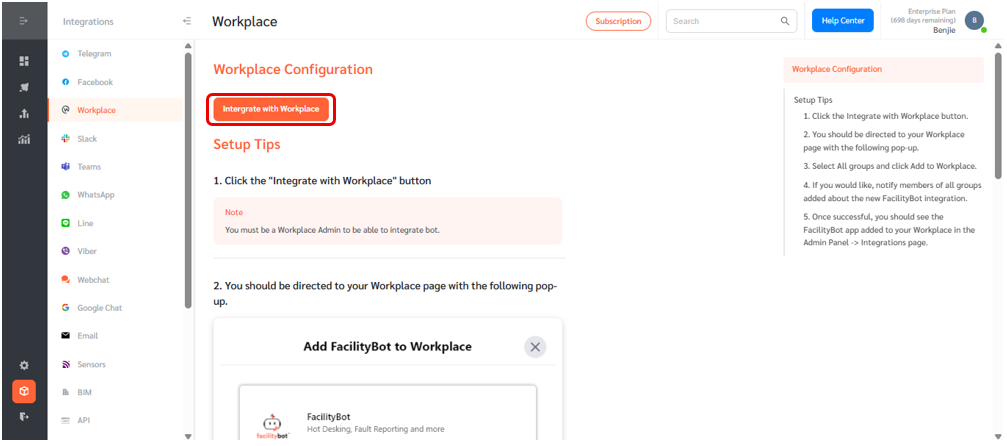Image resolution: width=1007 pixels, height=446 pixels.
Task: Open the user avatar B menu
Action: coord(974,21)
